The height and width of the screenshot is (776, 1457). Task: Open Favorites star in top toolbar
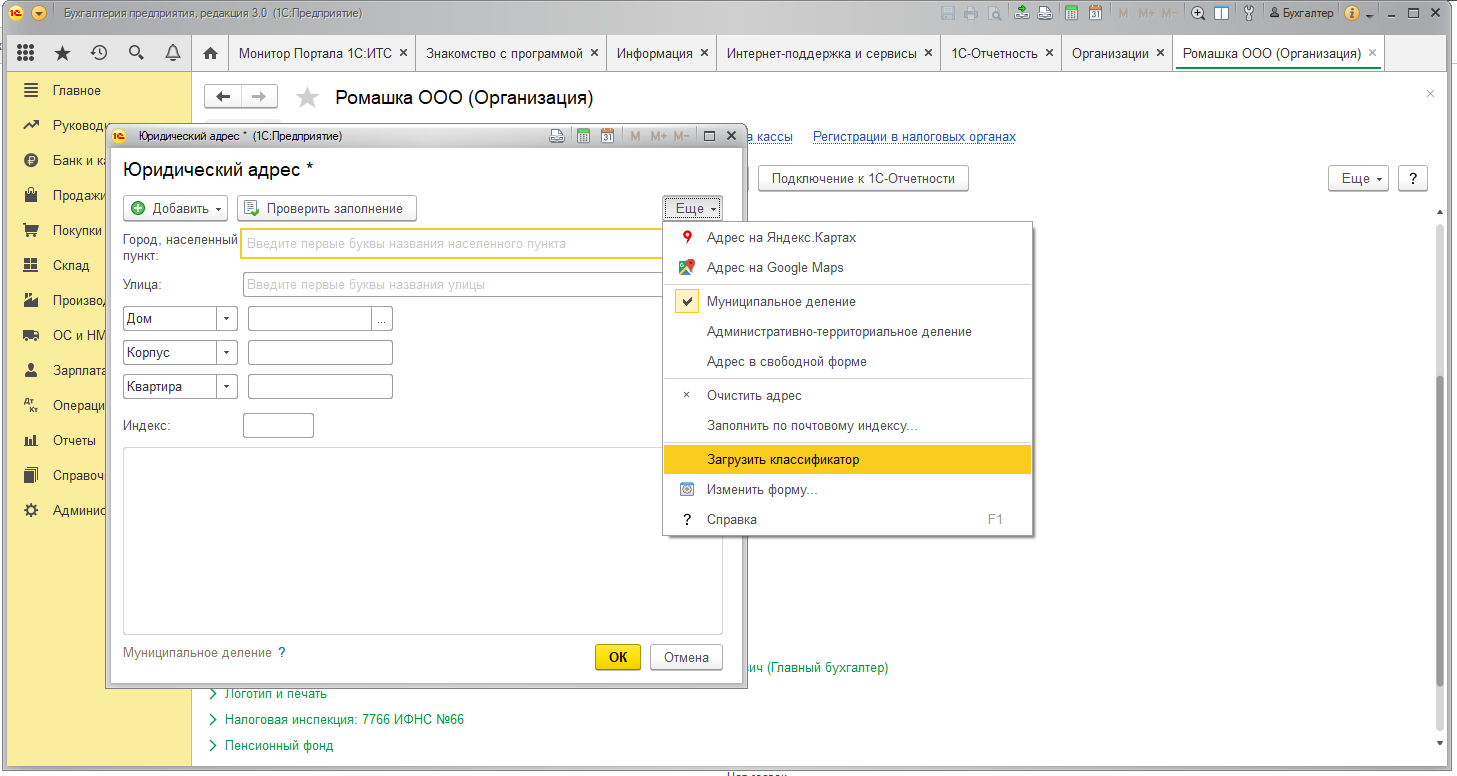point(62,53)
